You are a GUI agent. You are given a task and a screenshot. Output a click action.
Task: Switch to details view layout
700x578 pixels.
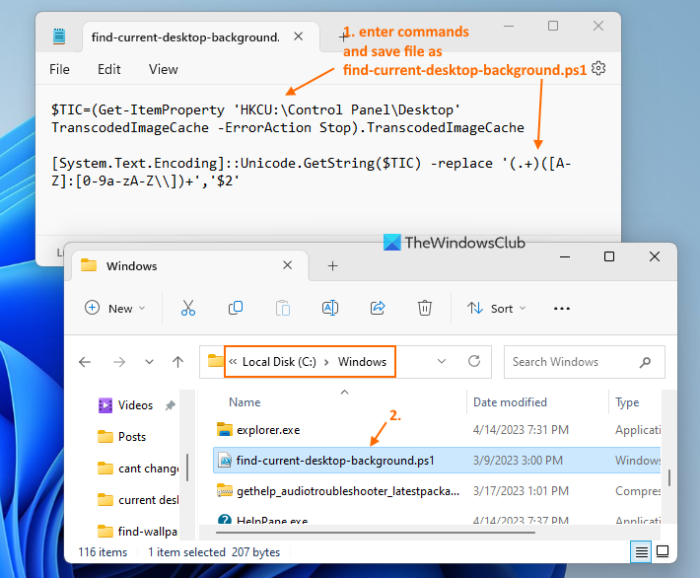pyautogui.click(x=641, y=552)
